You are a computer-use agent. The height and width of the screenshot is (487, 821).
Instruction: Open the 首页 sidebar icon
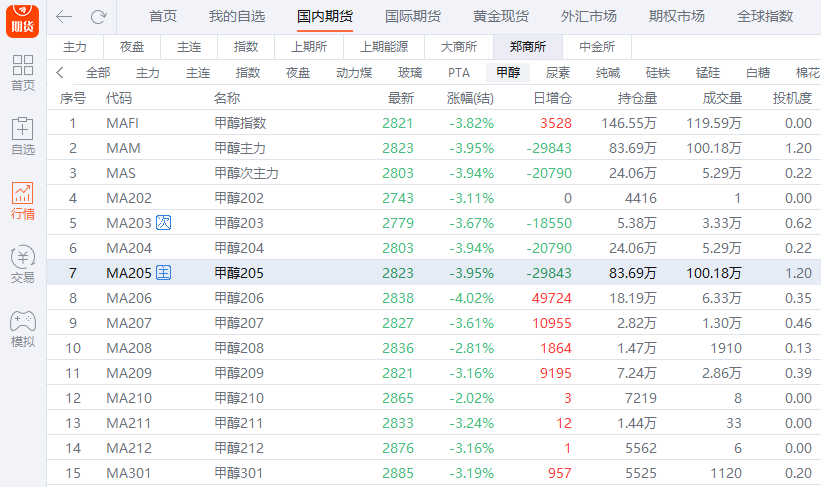[x=22, y=73]
